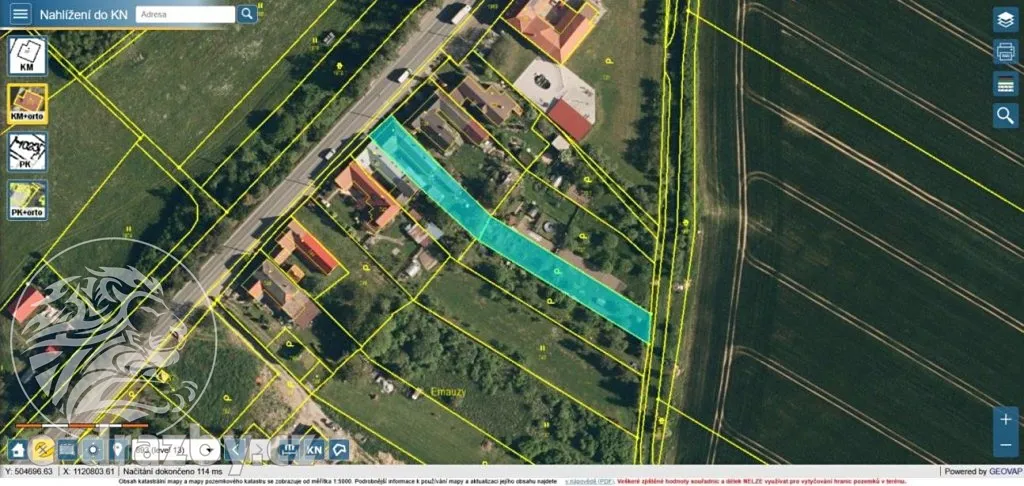The width and height of the screenshot is (1024, 486).
Task: Click the location pin icon in bottom toolbar
Action: tap(117, 449)
